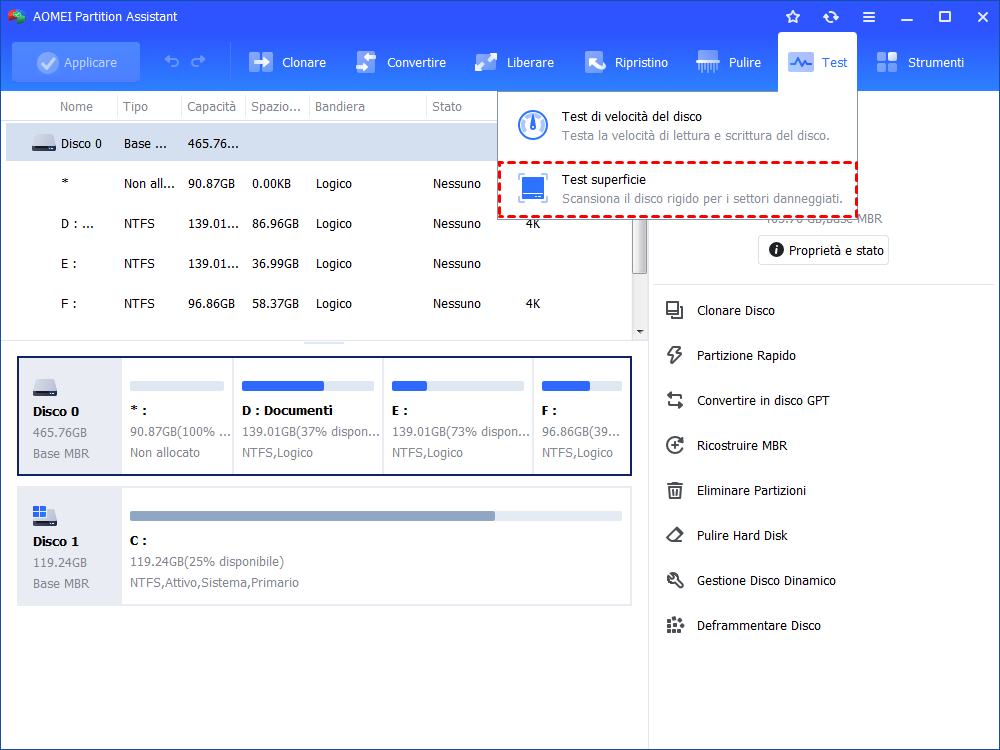Open the Pulire toolbar menu
Image resolution: width=1000 pixels, height=750 pixels.
[729, 62]
